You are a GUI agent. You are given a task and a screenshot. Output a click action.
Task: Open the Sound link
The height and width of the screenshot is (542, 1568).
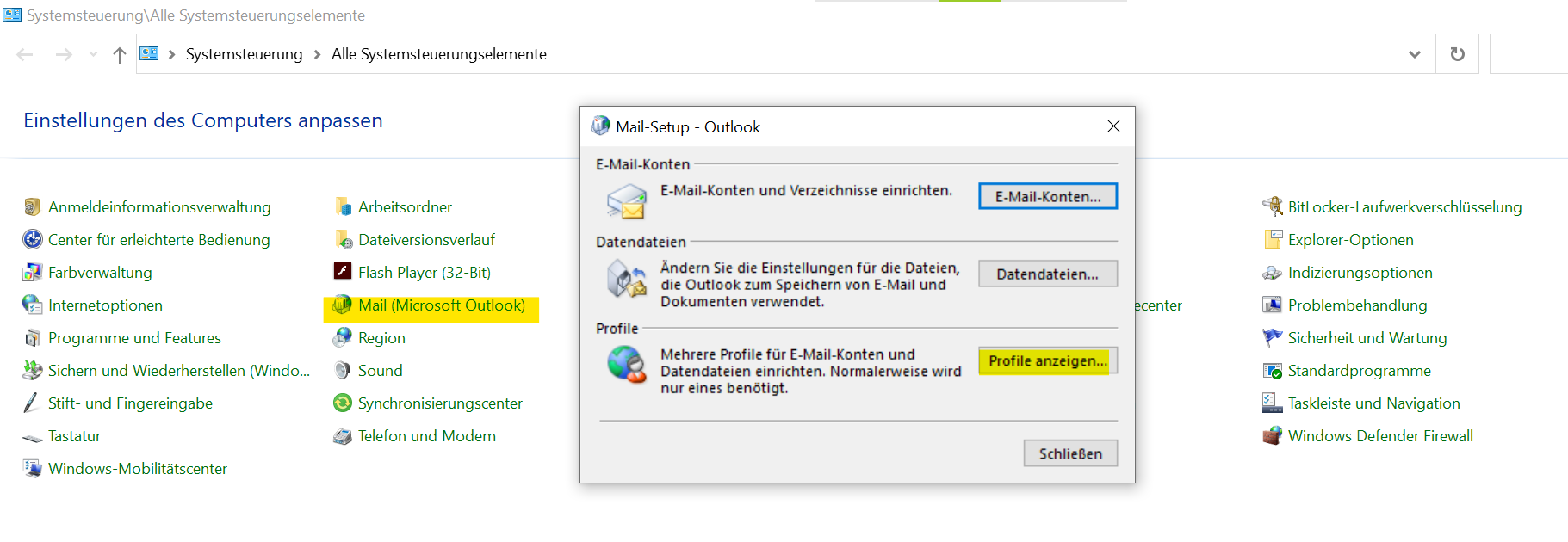pyautogui.click(x=381, y=371)
